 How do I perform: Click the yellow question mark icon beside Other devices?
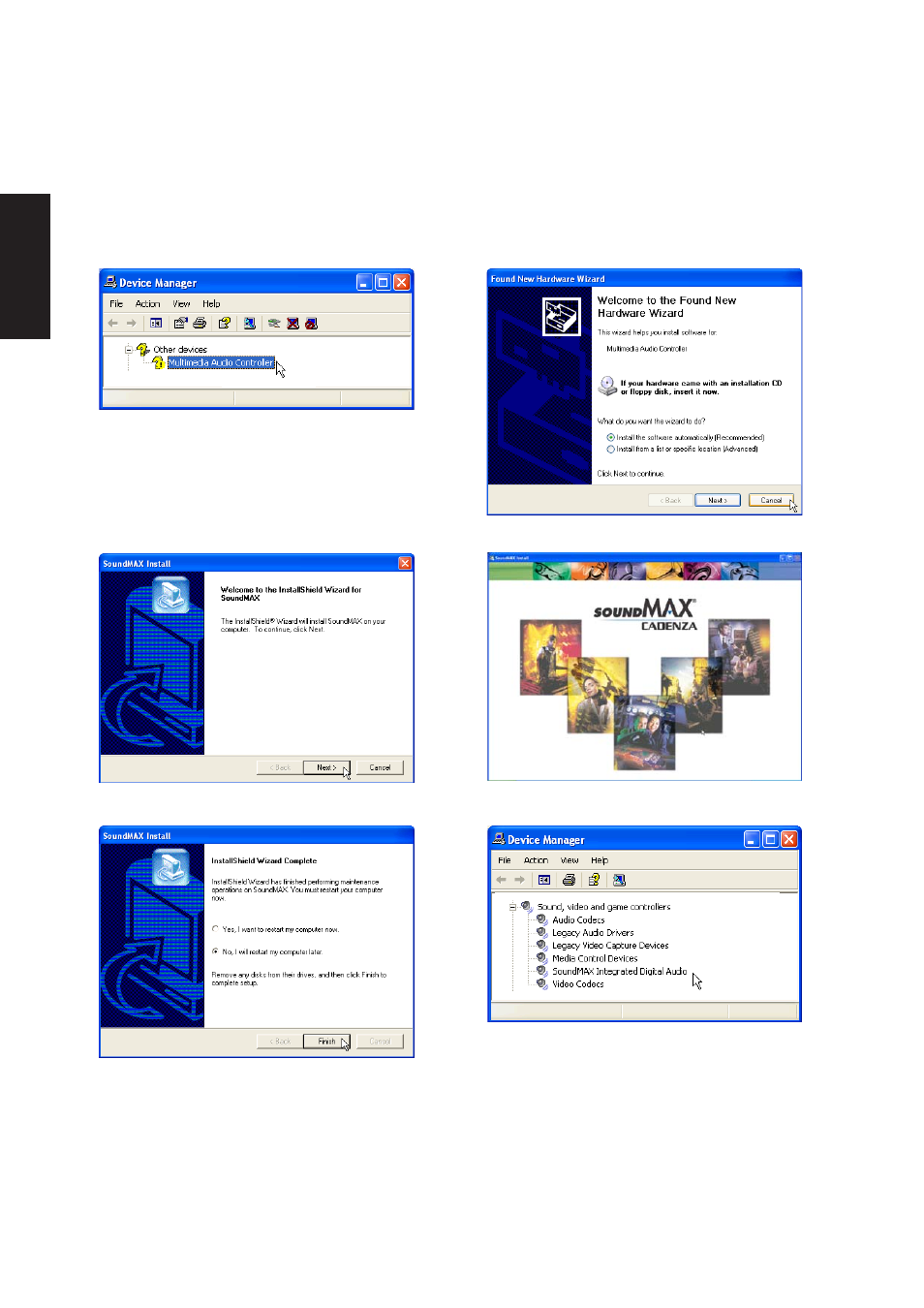143,349
